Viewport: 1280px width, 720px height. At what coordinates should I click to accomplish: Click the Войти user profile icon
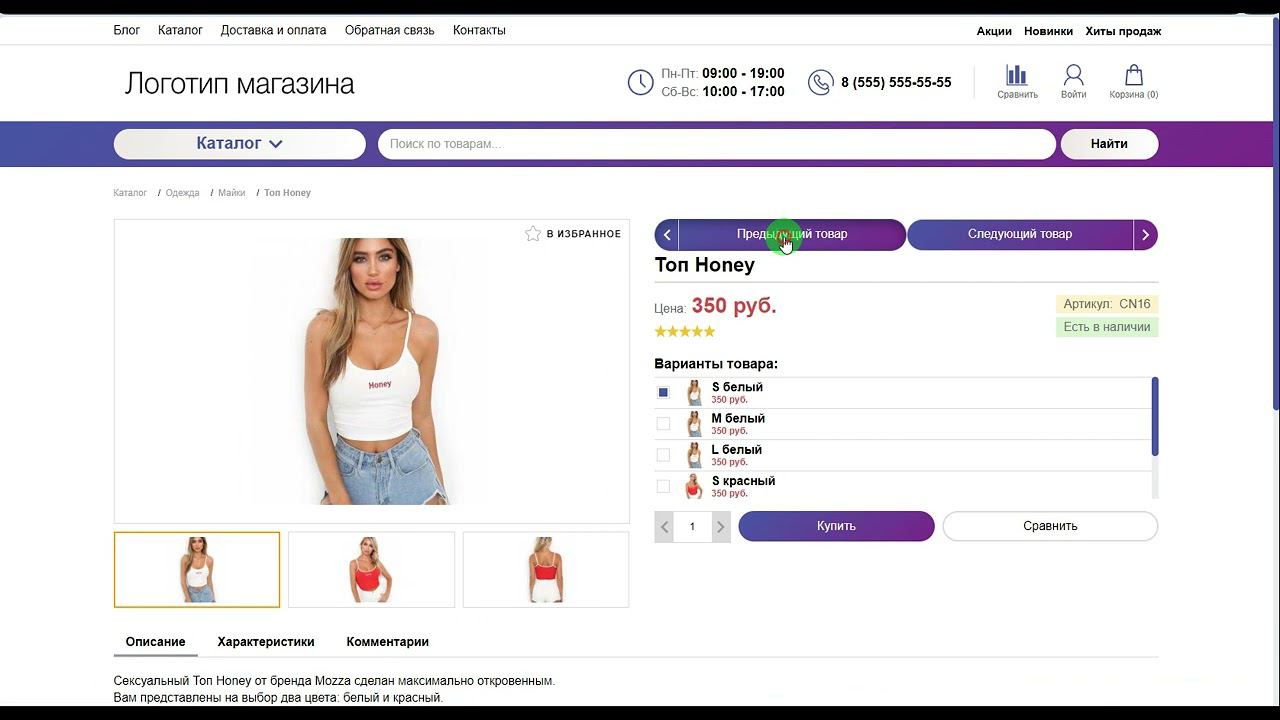click(1073, 75)
